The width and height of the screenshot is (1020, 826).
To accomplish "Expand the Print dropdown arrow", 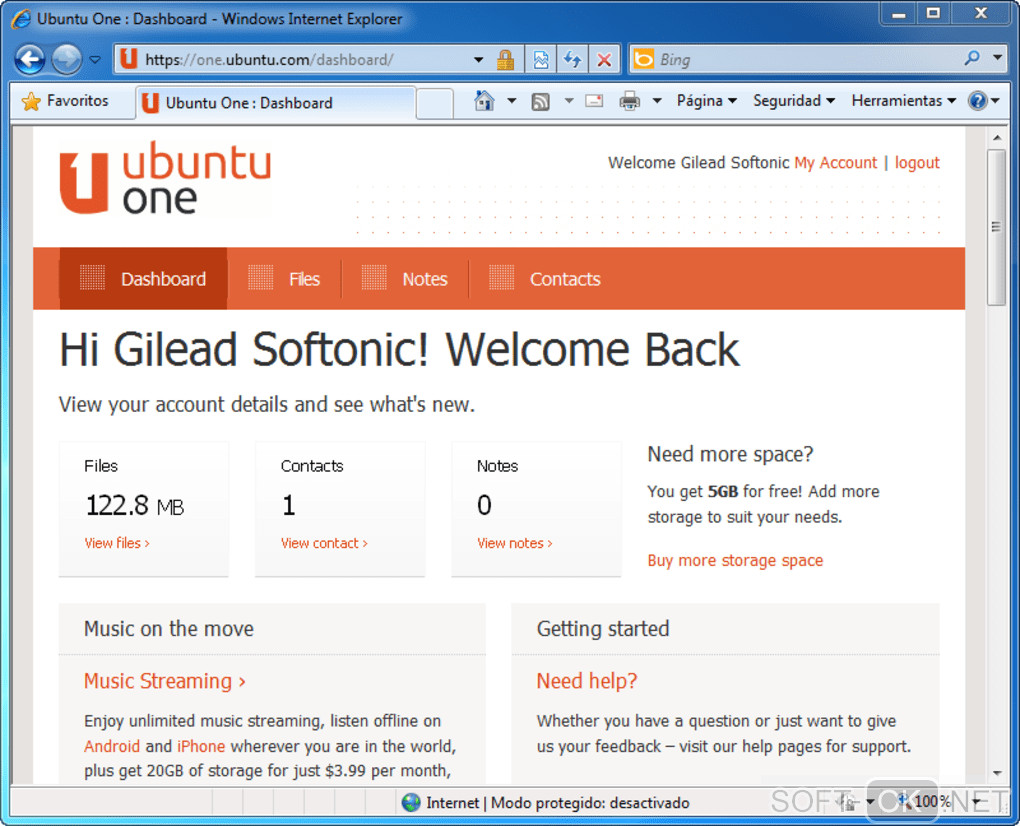I will pyautogui.click(x=657, y=101).
